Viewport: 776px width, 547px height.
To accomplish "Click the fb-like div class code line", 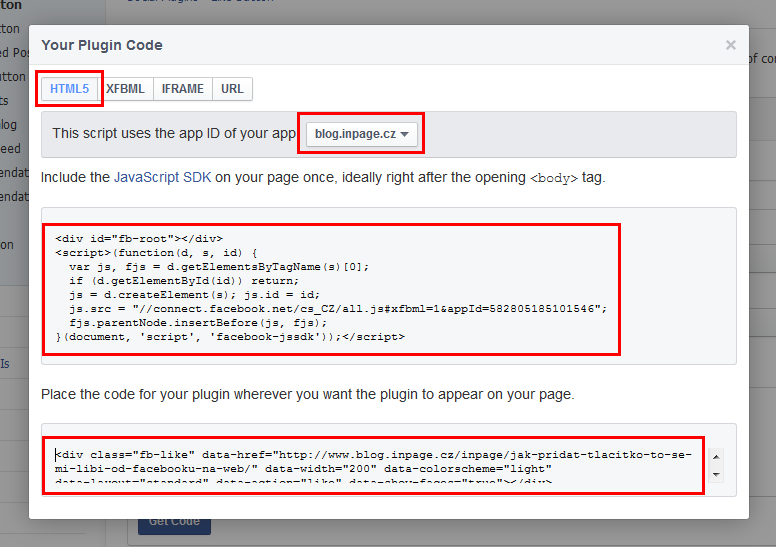I will [372, 454].
